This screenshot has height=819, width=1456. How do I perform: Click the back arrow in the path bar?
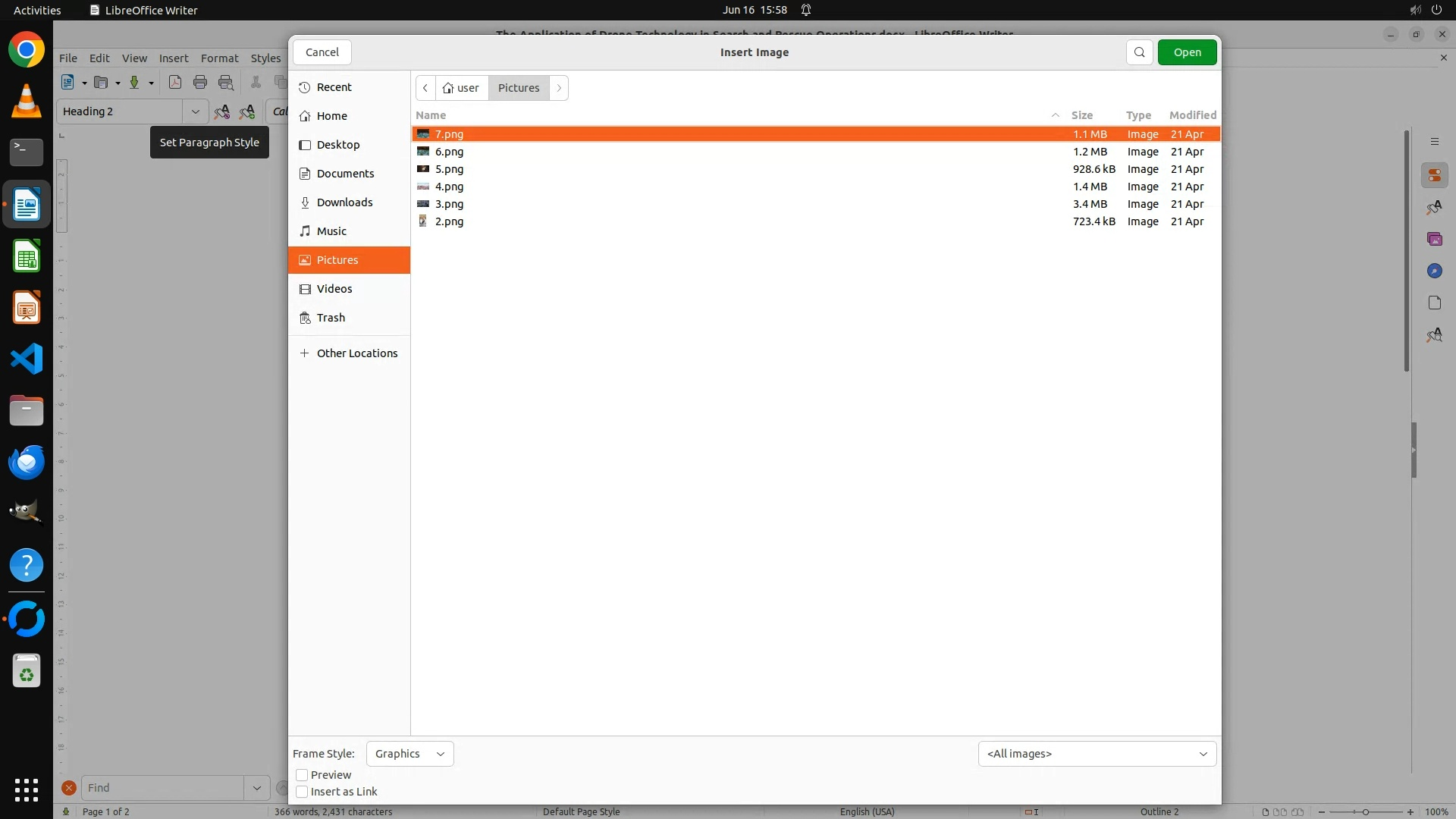[x=425, y=88]
